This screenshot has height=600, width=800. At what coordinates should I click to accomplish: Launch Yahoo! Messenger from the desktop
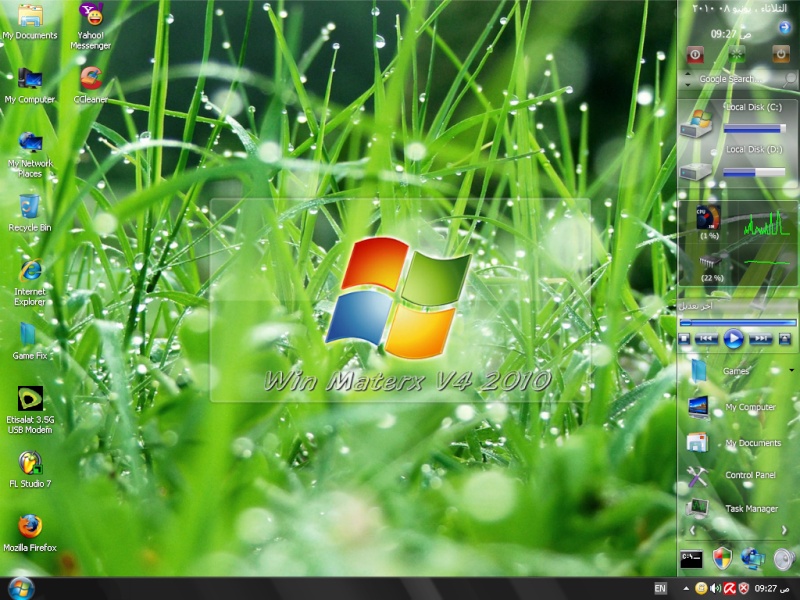click(91, 26)
